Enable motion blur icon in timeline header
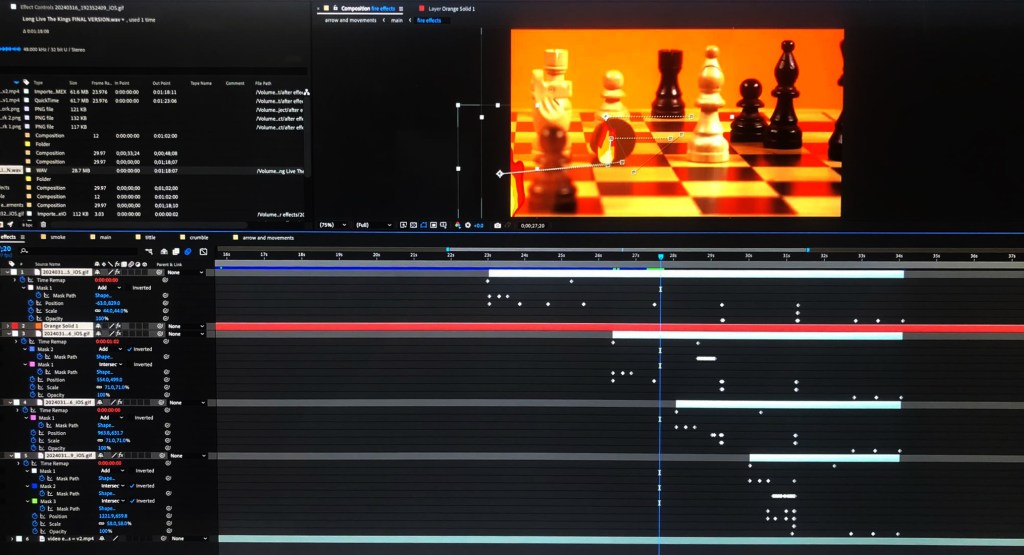Image resolution: width=1024 pixels, height=555 pixels. pos(189,251)
